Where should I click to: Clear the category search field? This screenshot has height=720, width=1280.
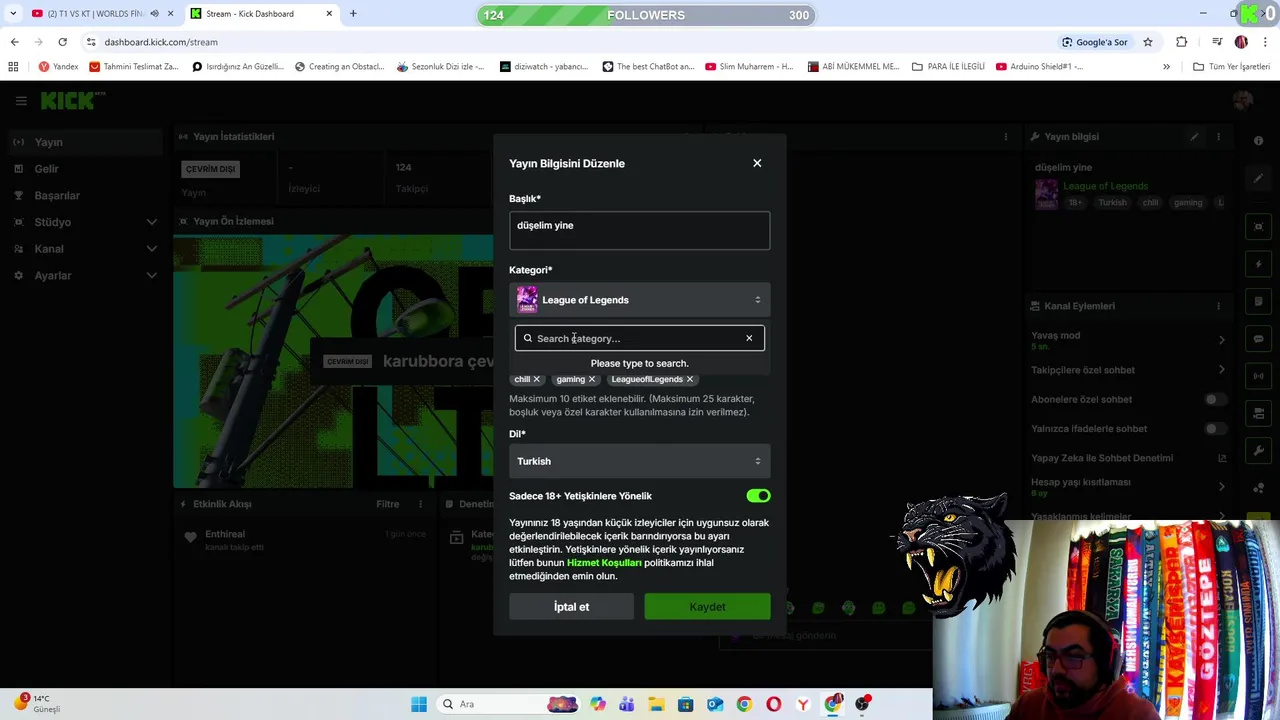point(749,338)
